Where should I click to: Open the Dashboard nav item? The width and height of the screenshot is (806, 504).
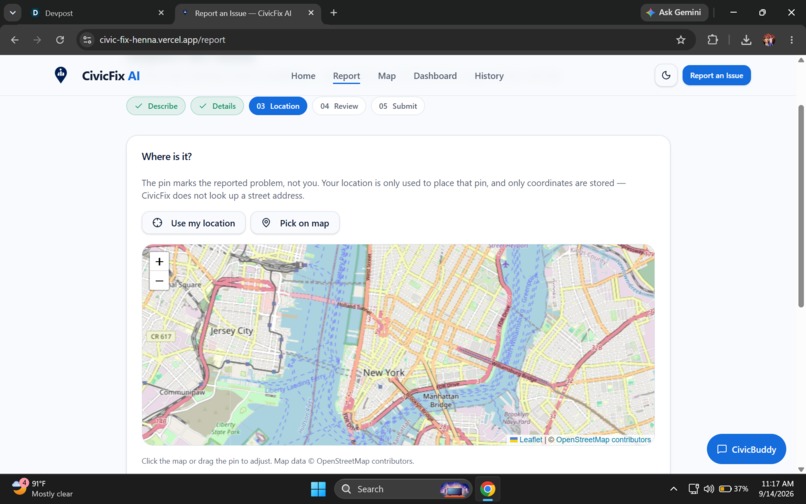[435, 76]
